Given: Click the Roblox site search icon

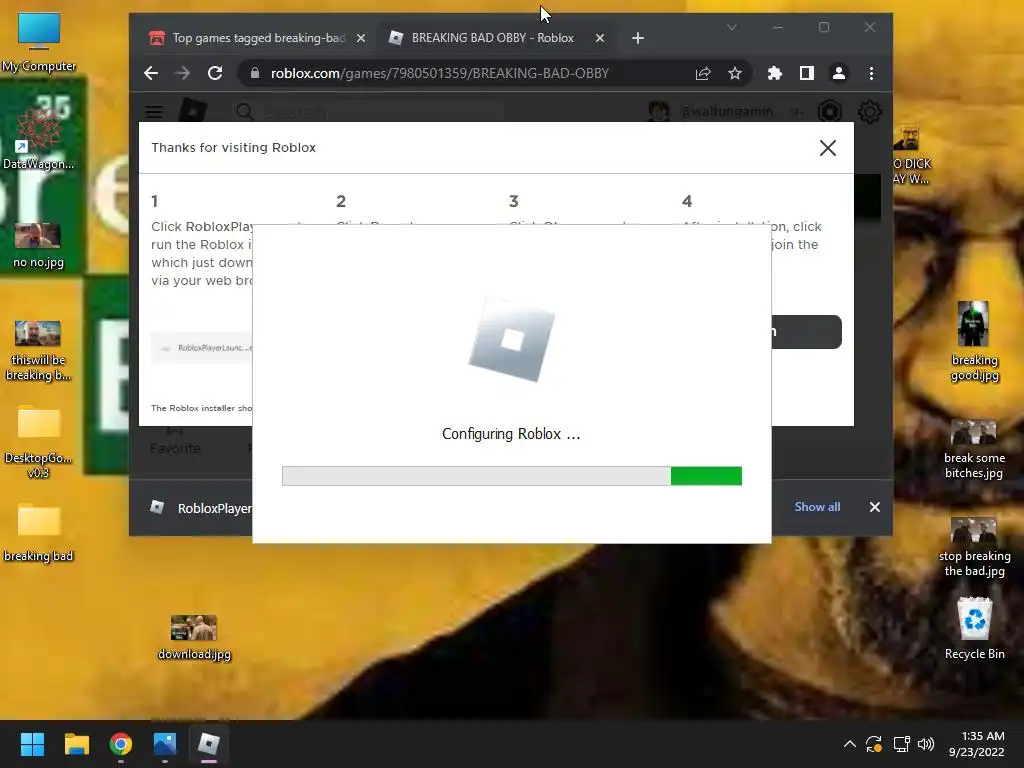Looking at the screenshot, I should click(x=244, y=112).
